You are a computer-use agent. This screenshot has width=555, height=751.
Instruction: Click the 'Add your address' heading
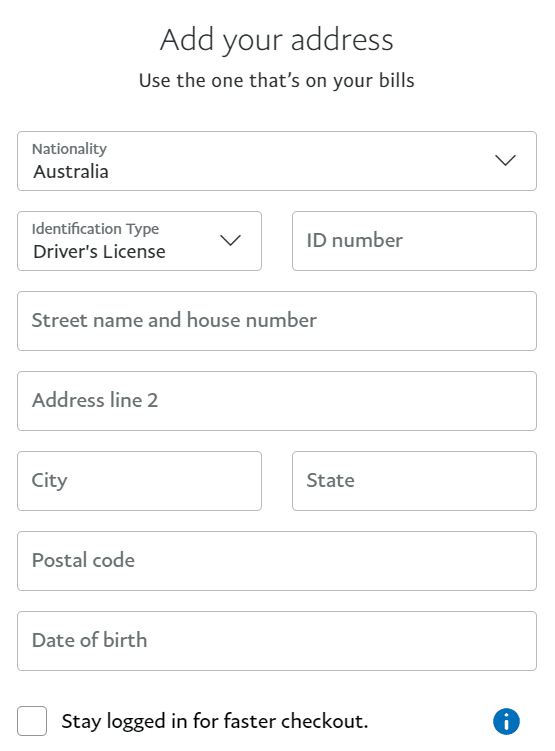(x=277, y=40)
